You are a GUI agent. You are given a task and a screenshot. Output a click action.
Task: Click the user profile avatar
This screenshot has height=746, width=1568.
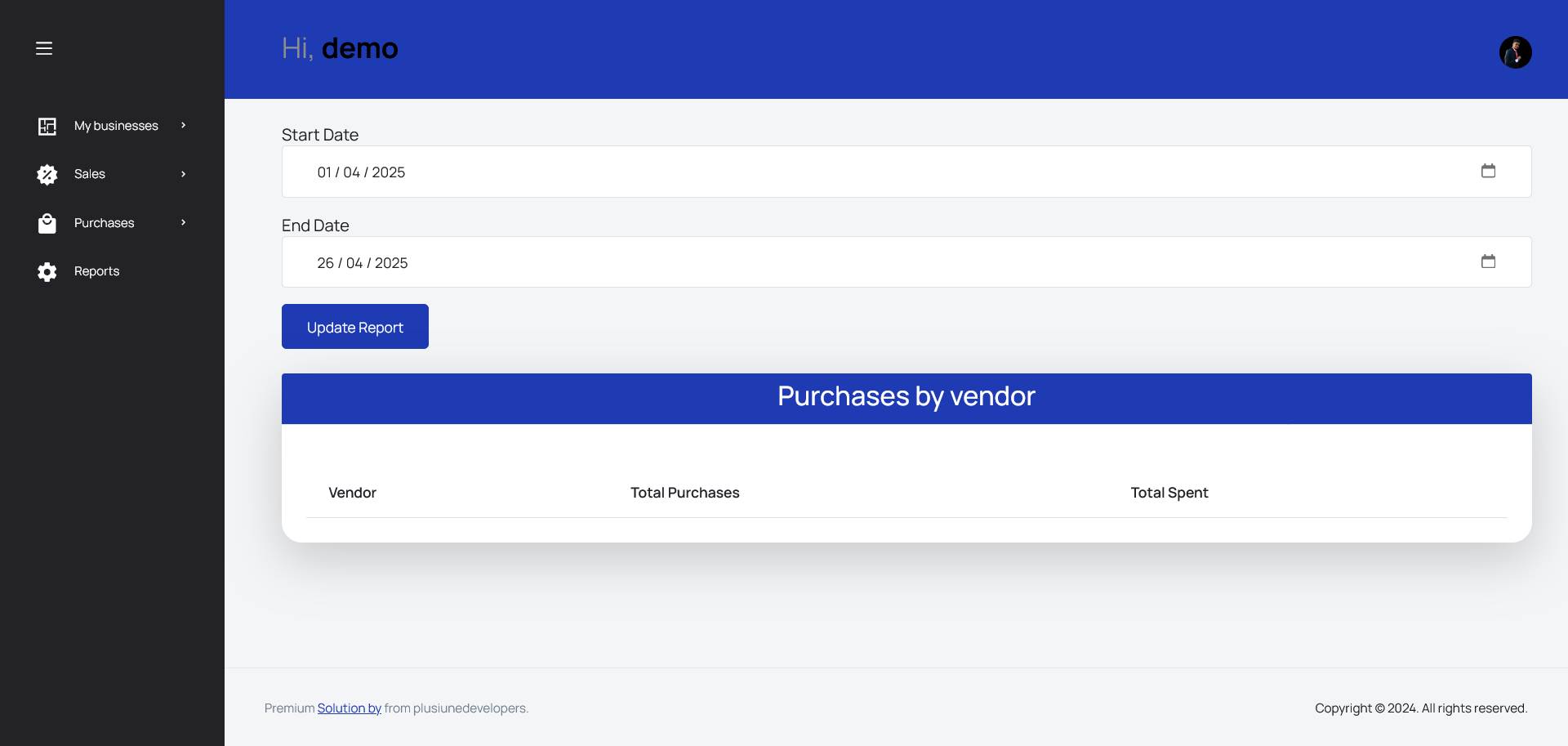click(x=1516, y=51)
